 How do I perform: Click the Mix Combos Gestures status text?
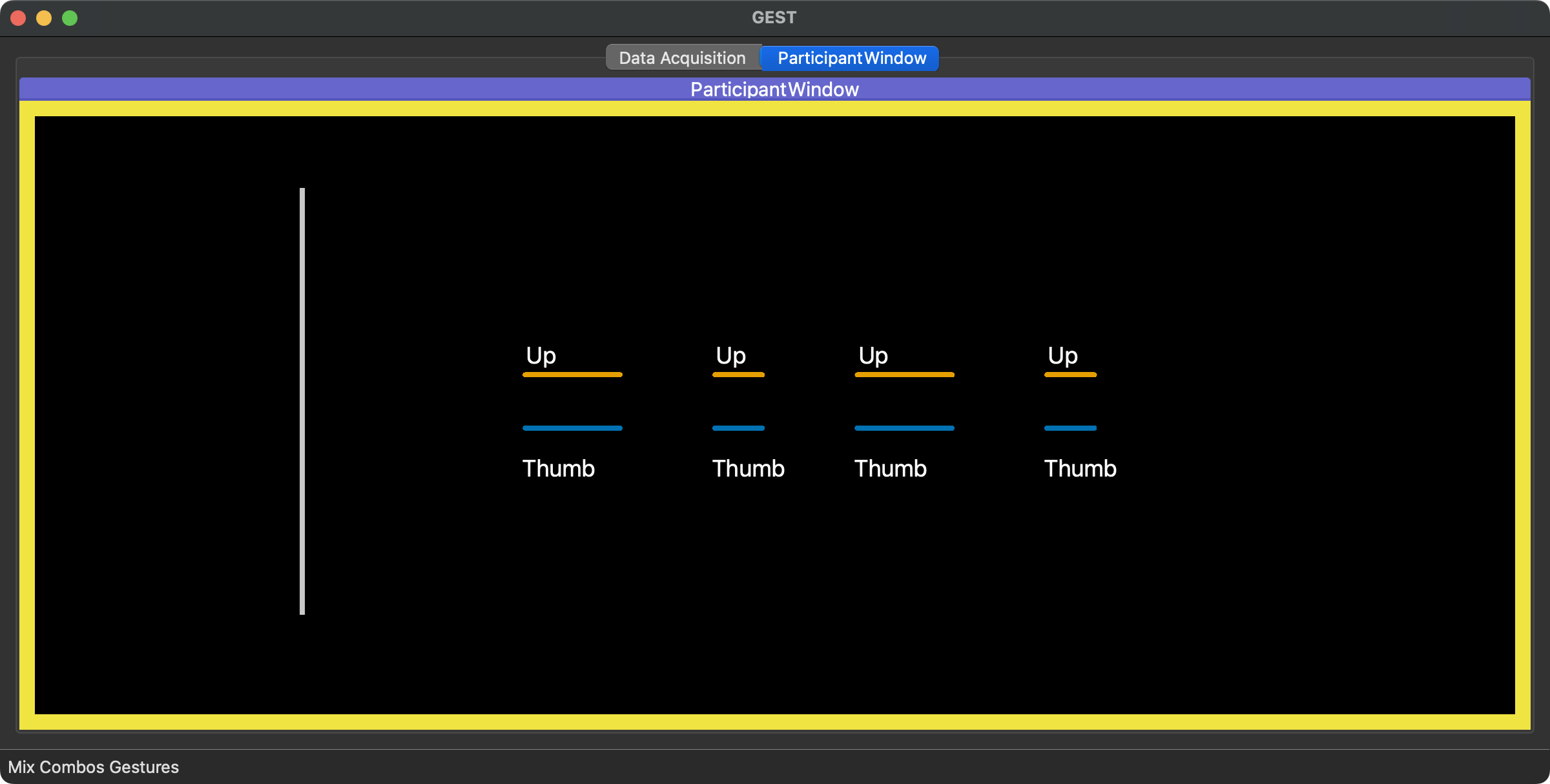(x=94, y=767)
